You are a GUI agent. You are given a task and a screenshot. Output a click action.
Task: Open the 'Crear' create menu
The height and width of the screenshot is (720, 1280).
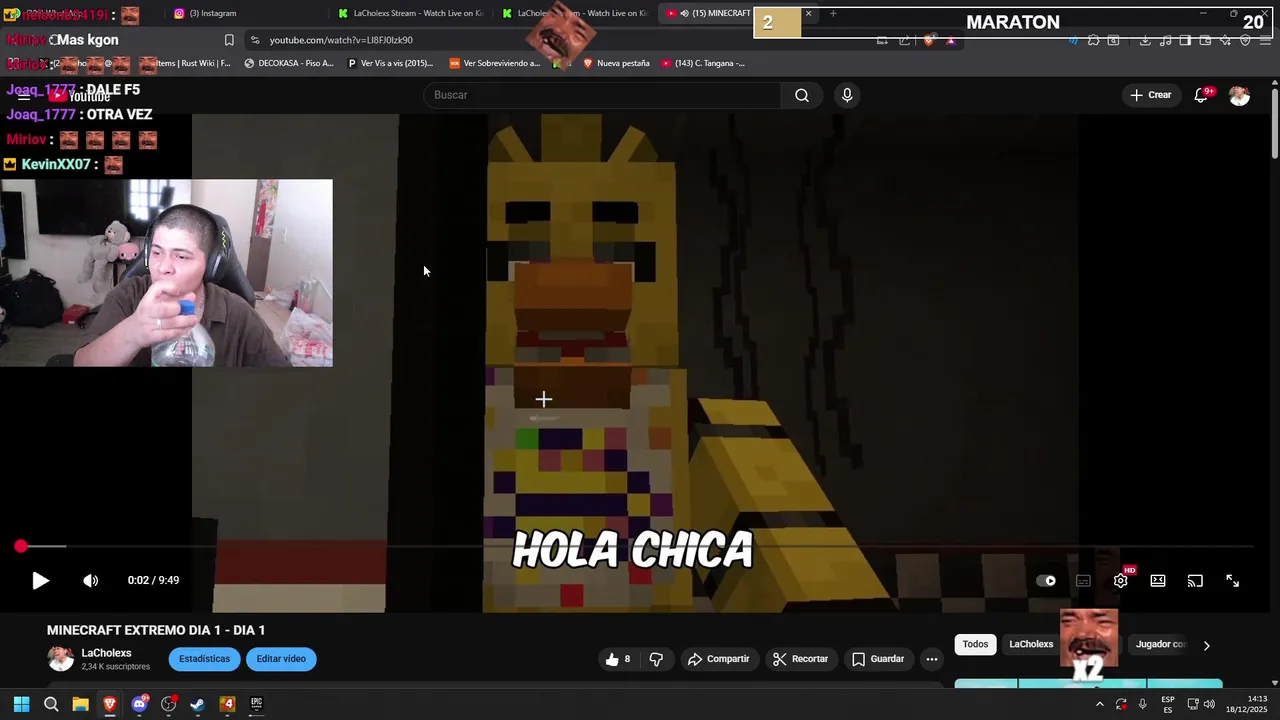pos(1151,95)
